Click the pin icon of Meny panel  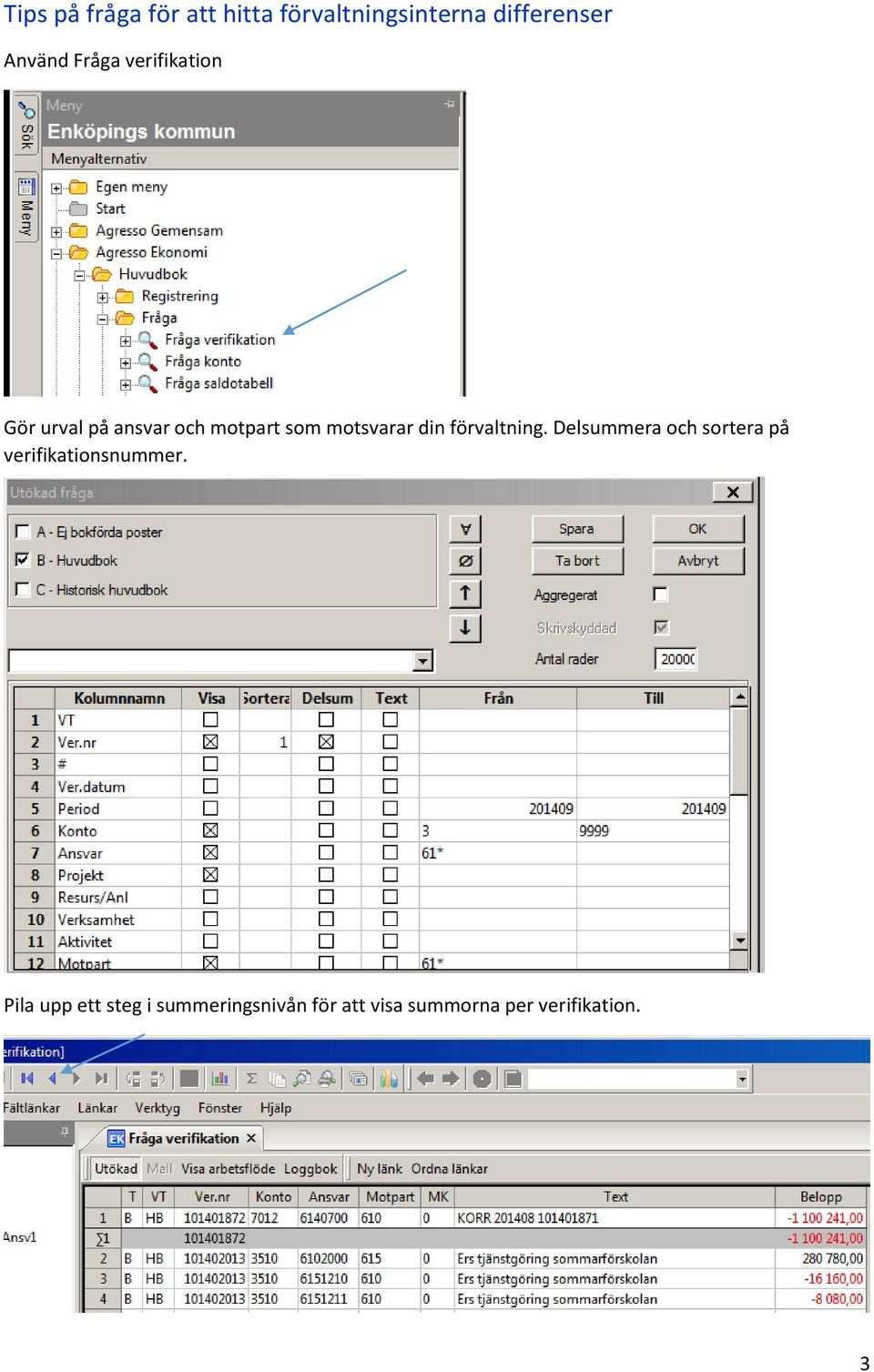click(x=449, y=105)
